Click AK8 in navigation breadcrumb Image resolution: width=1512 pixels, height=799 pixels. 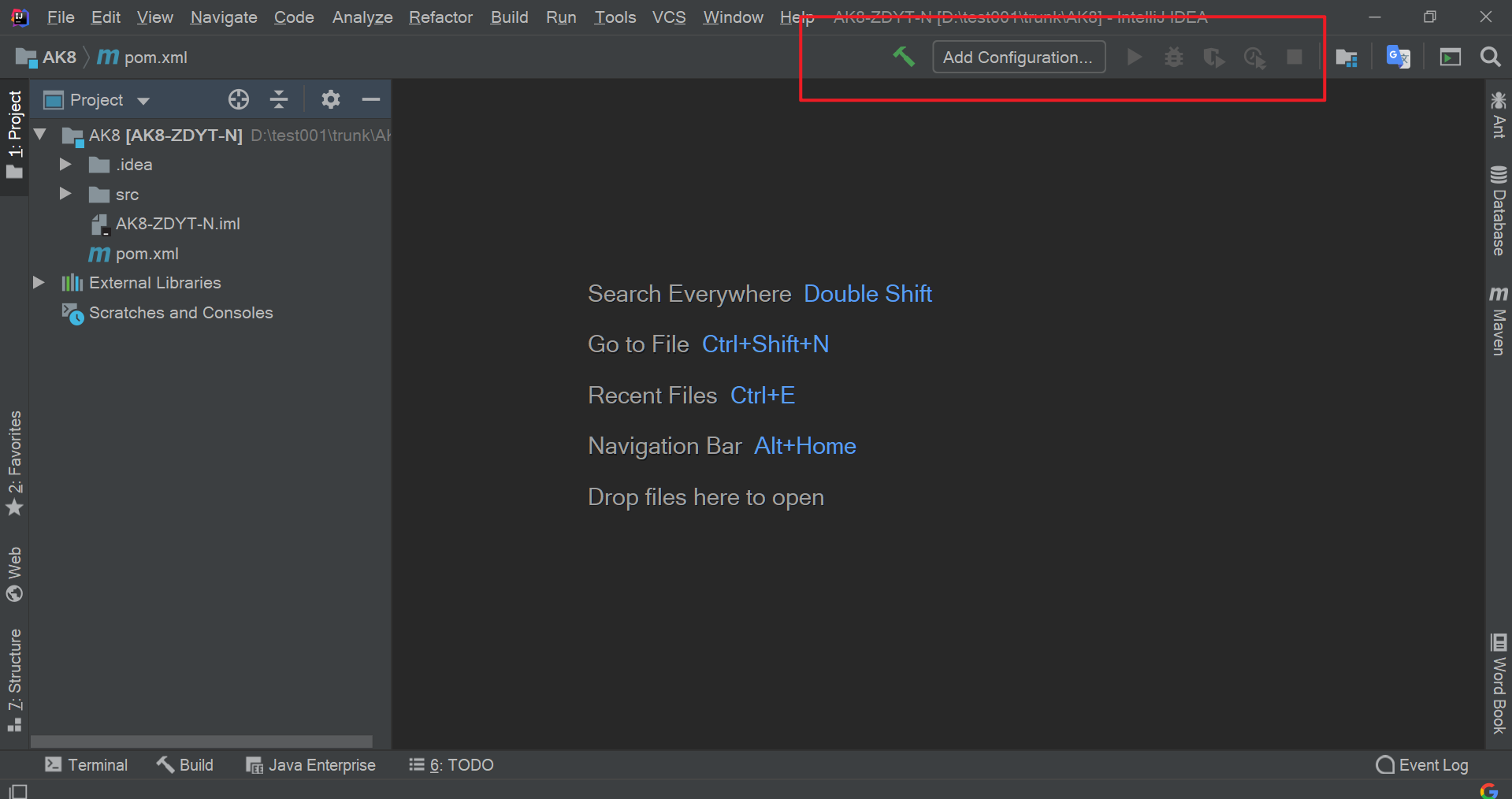[47, 58]
